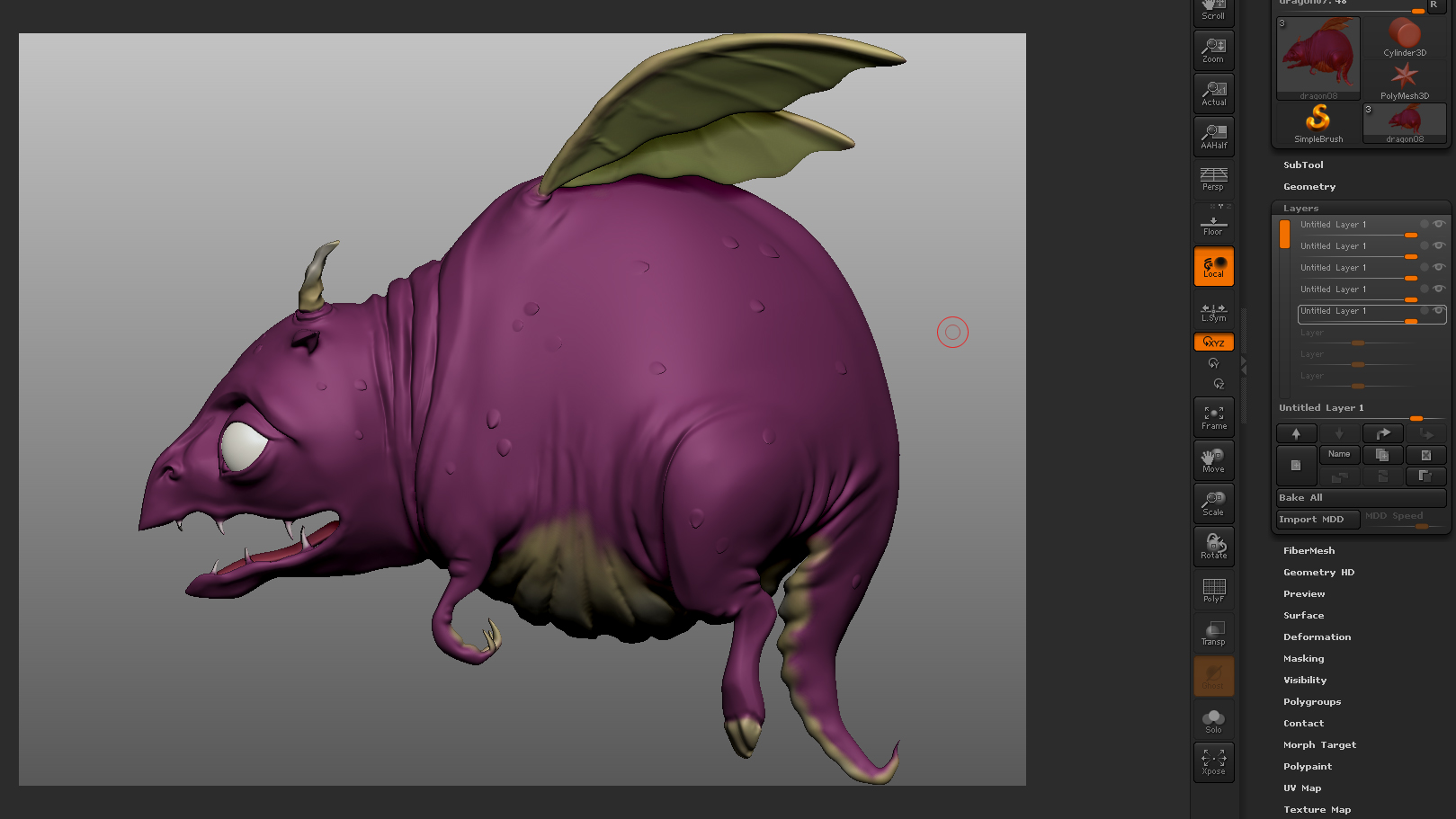Expand the Deformation section

point(1317,637)
